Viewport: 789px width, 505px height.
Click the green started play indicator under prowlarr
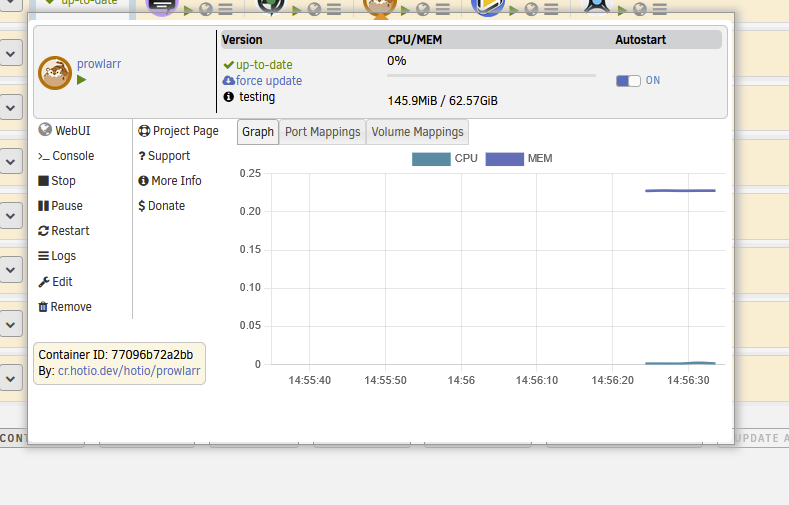(x=82, y=79)
